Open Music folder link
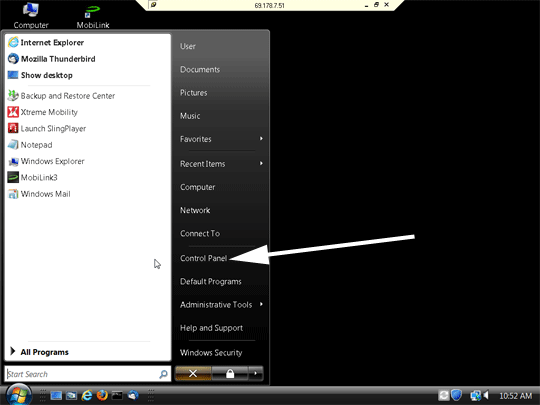This screenshot has height=405, width=540. 190,116
